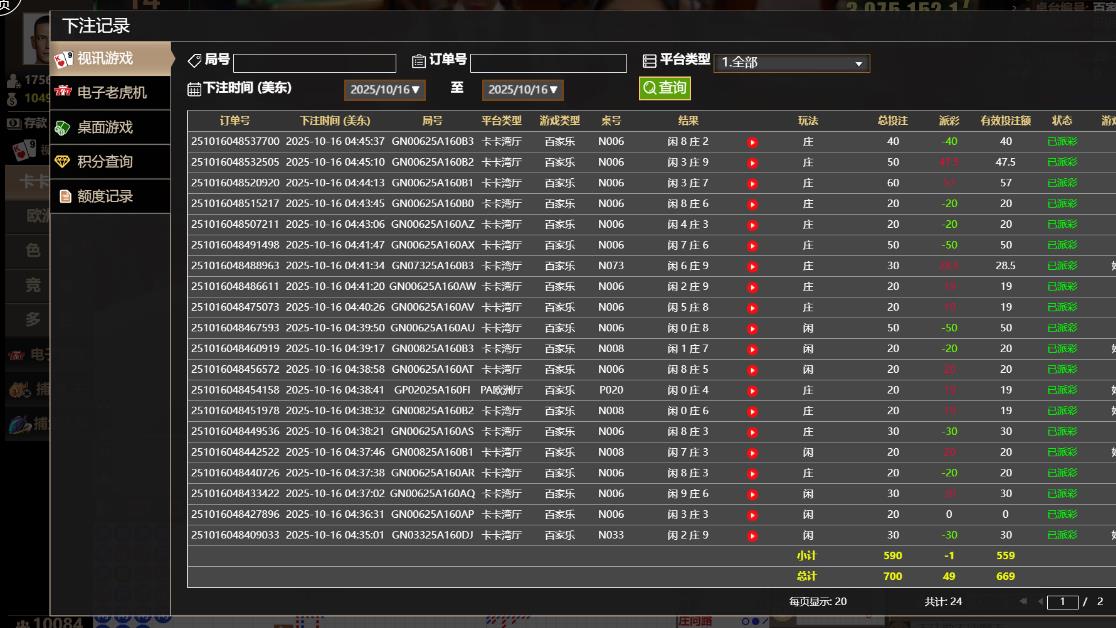Expand the 平台类型 dropdown showing 1.全部
Image resolution: width=1116 pixels, height=628 pixels.
pyautogui.click(x=790, y=63)
